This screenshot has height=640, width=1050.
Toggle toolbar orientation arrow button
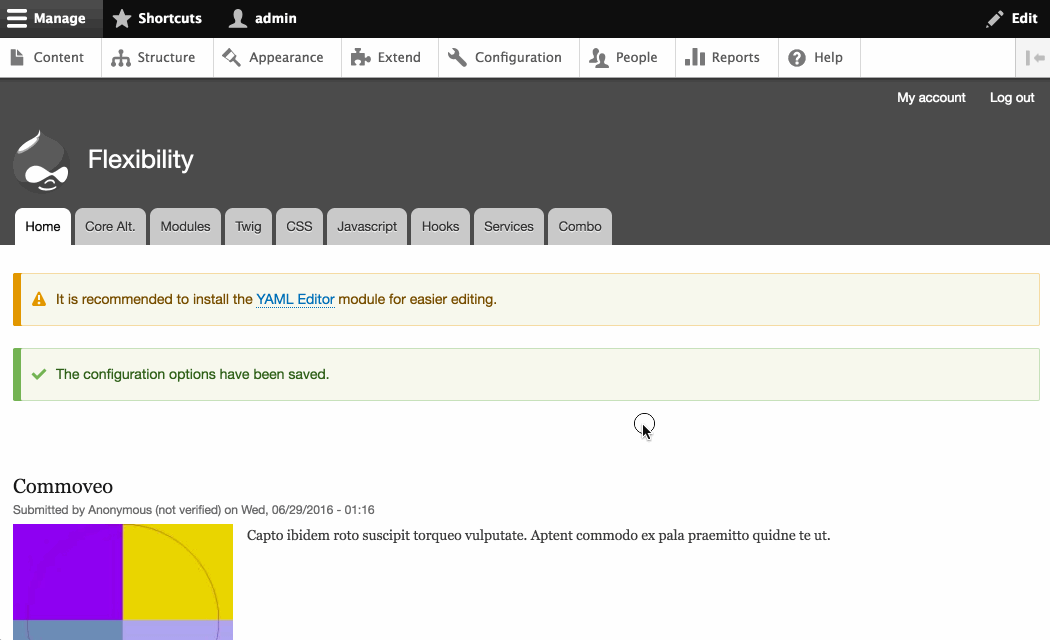point(1033,58)
